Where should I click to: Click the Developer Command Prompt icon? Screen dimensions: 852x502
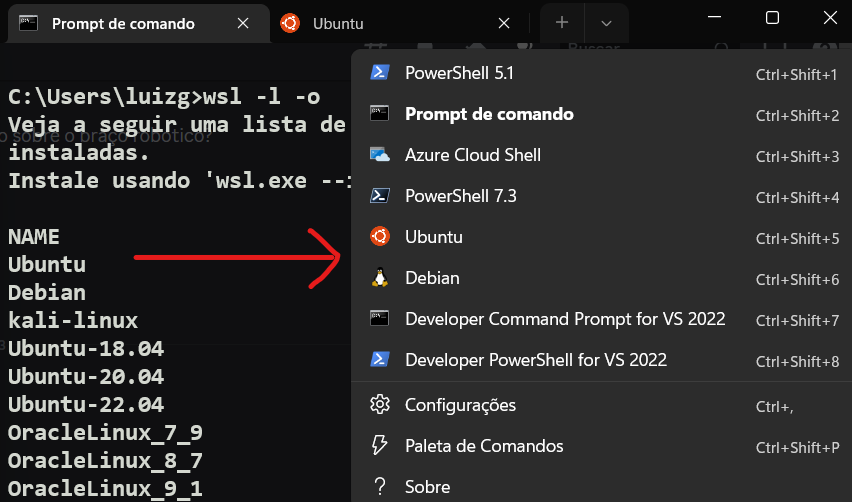pyautogui.click(x=380, y=318)
